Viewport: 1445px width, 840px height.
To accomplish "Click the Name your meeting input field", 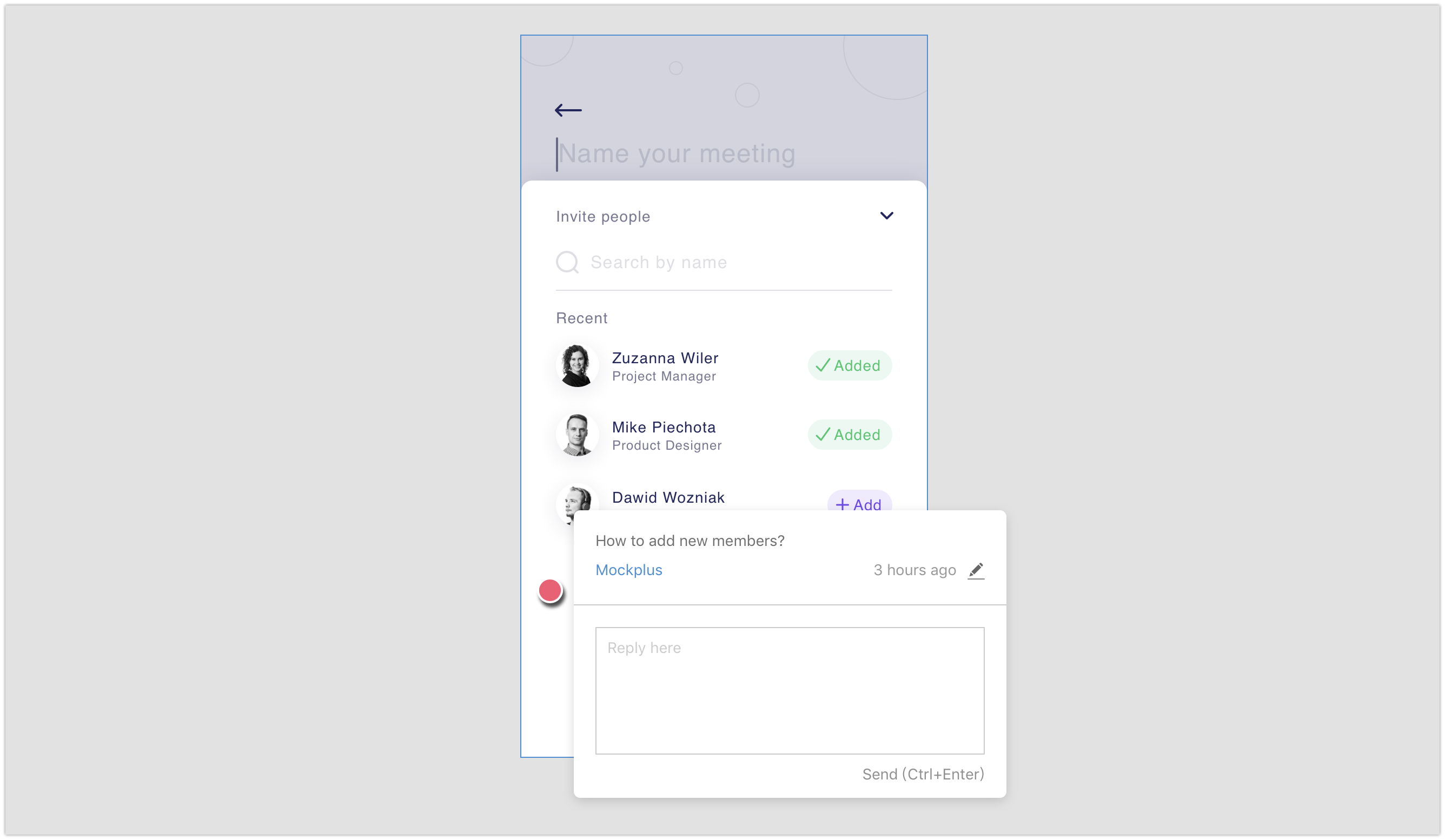I will (722, 152).
